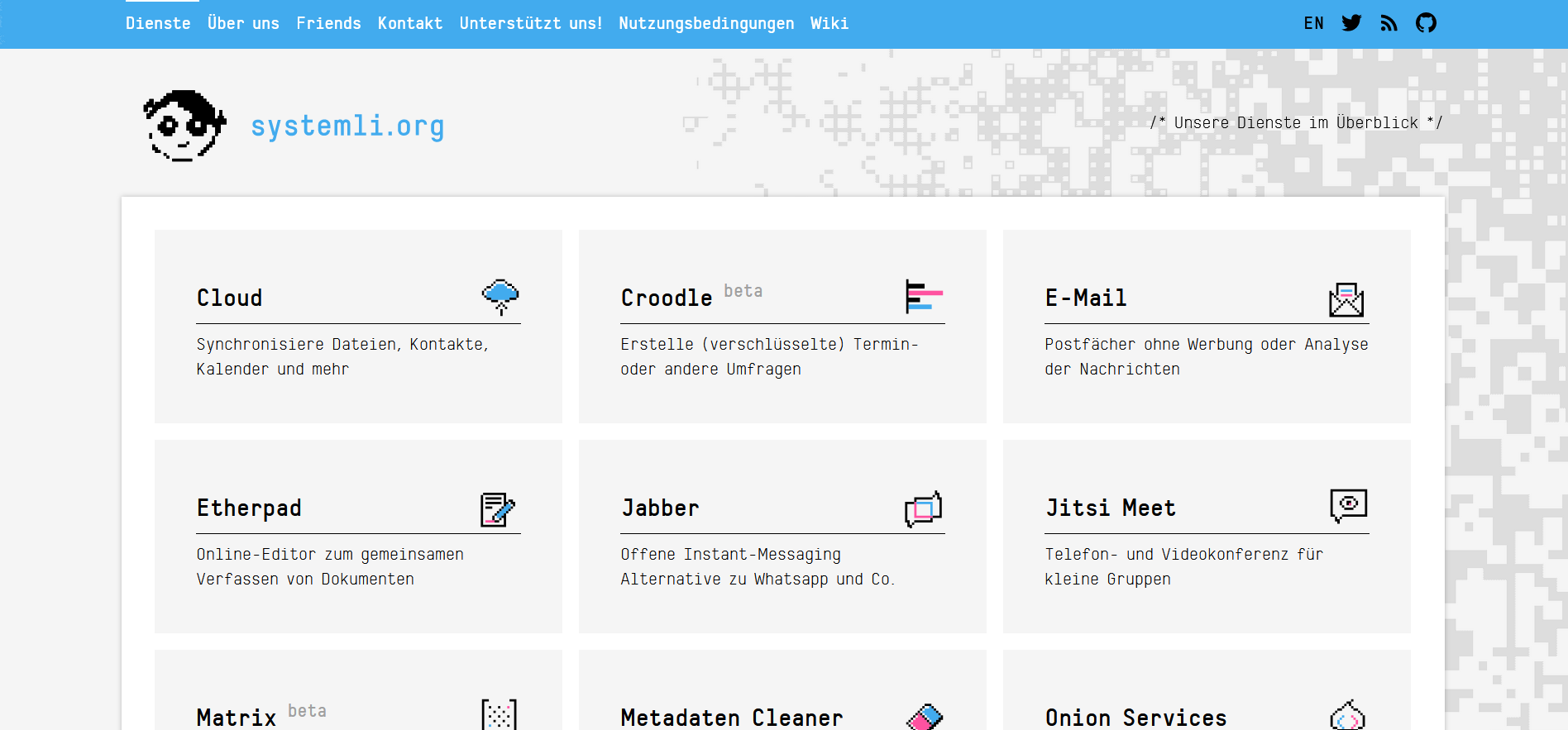Click the beta label beside Matrix
The width and height of the screenshot is (1568, 730).
coord(307,711)
